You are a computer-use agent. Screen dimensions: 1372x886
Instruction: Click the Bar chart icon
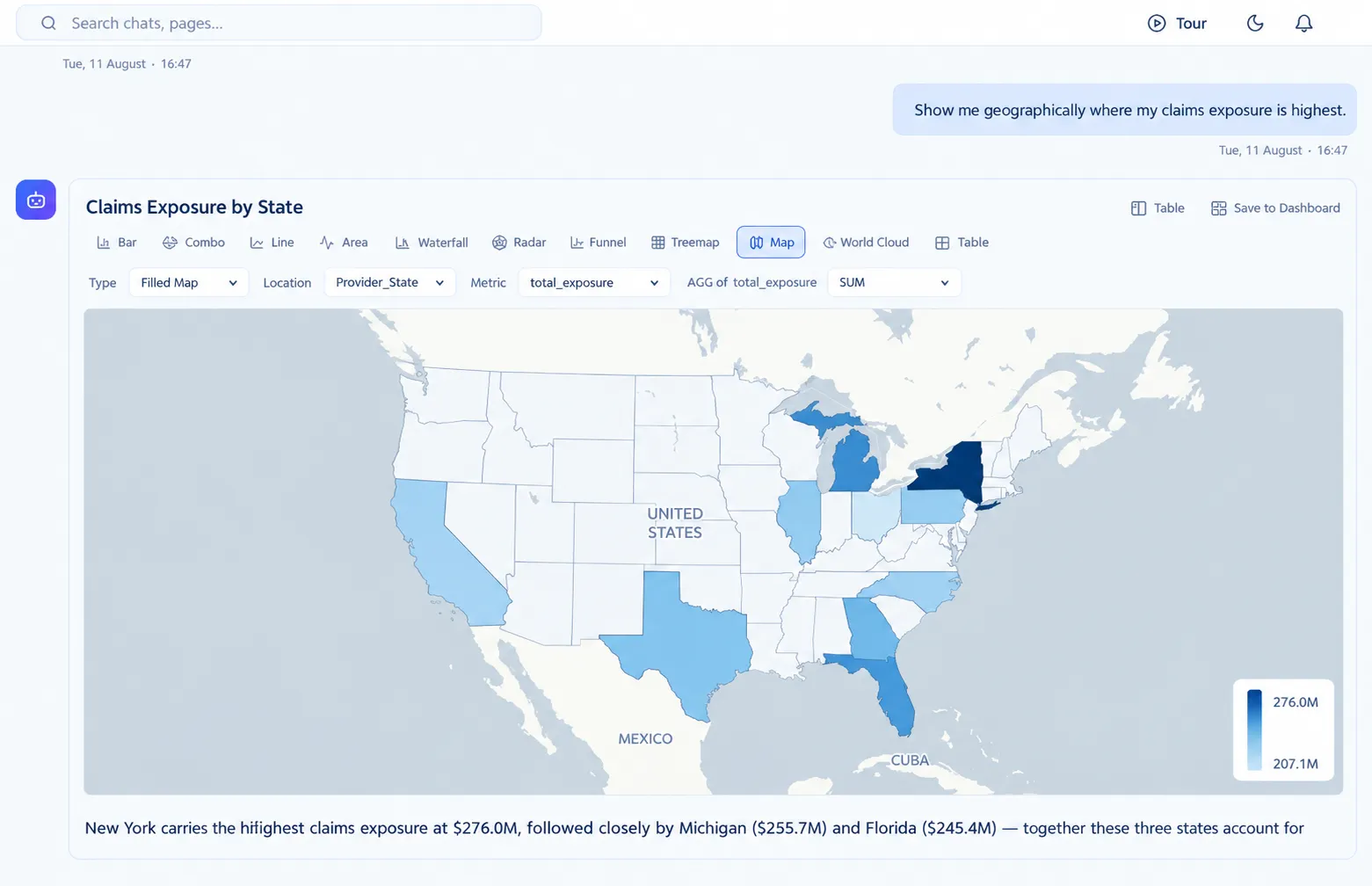[x=104, y=243]
